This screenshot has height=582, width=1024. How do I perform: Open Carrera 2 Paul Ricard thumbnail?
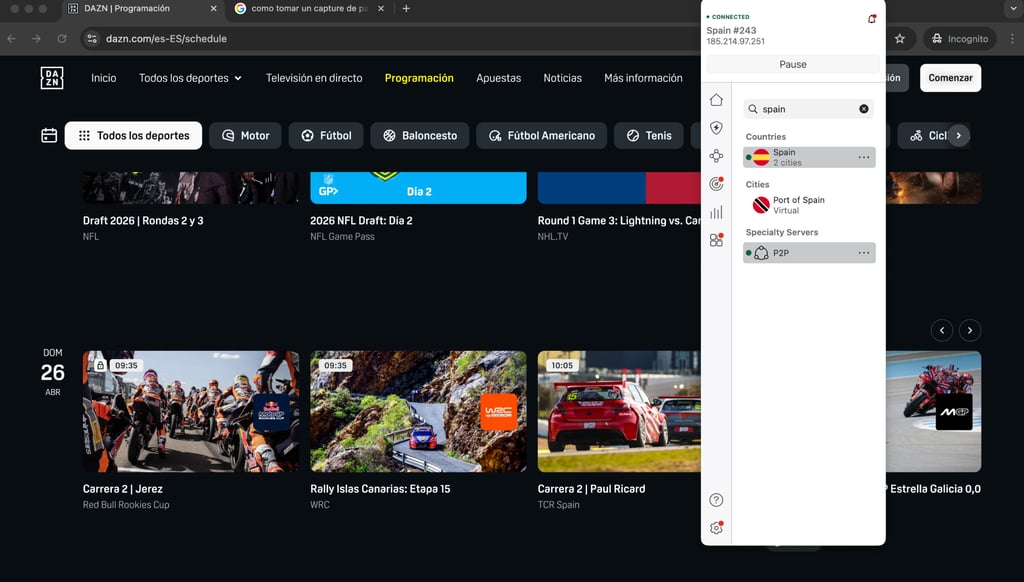pyautogui.click(x=618, y=412)
